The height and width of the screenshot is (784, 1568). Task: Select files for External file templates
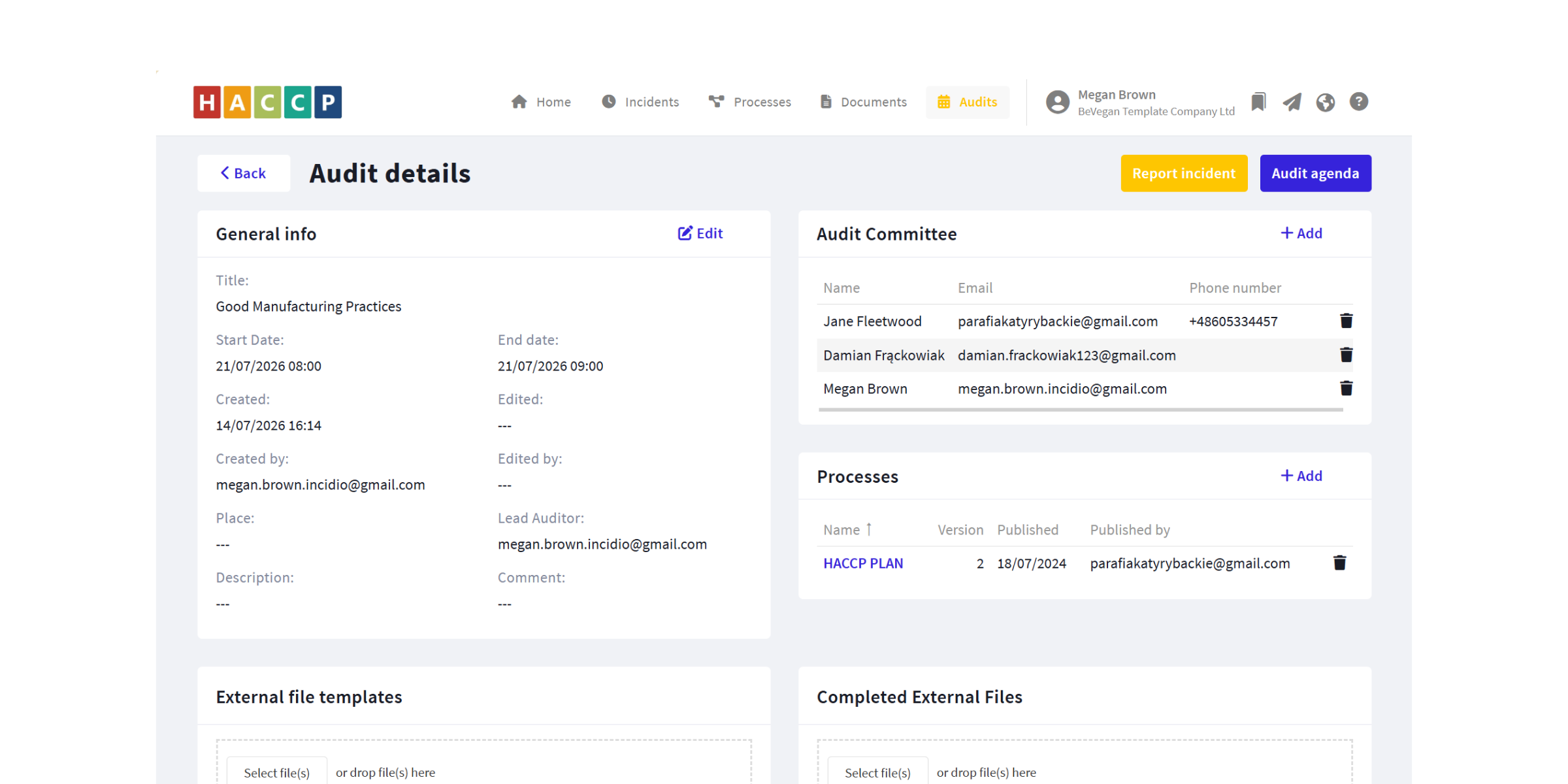(277, 772)
